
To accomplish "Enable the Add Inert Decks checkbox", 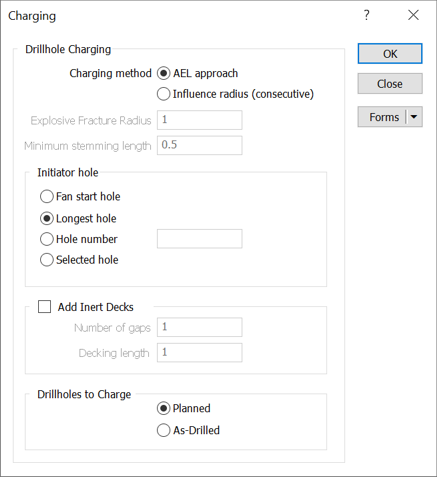I will [x=44, y=307].
